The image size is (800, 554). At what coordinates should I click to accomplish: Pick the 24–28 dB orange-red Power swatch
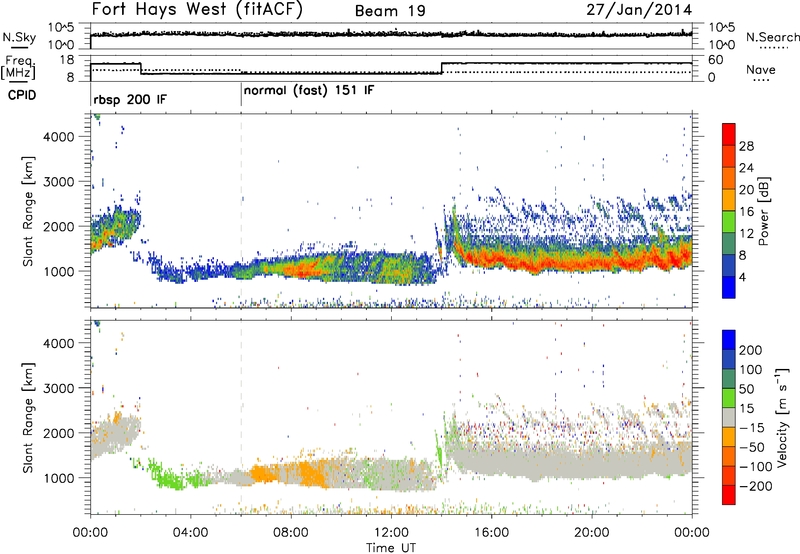[729, 156]
